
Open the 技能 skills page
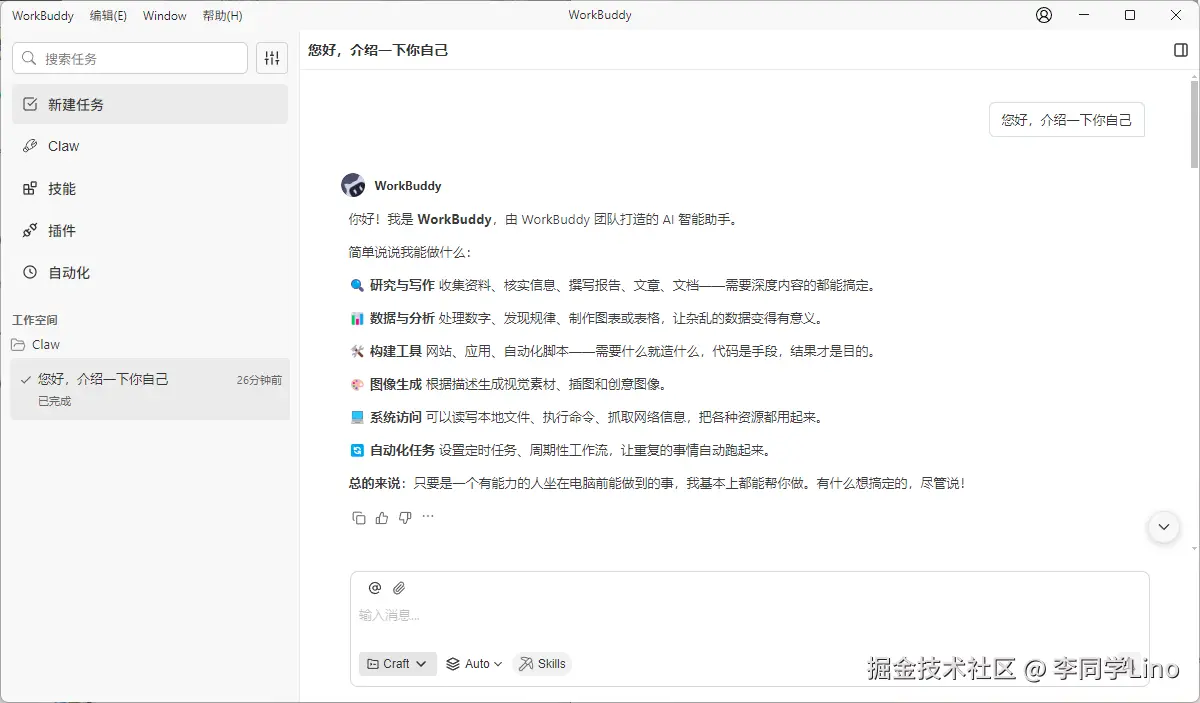coord(150,188)
